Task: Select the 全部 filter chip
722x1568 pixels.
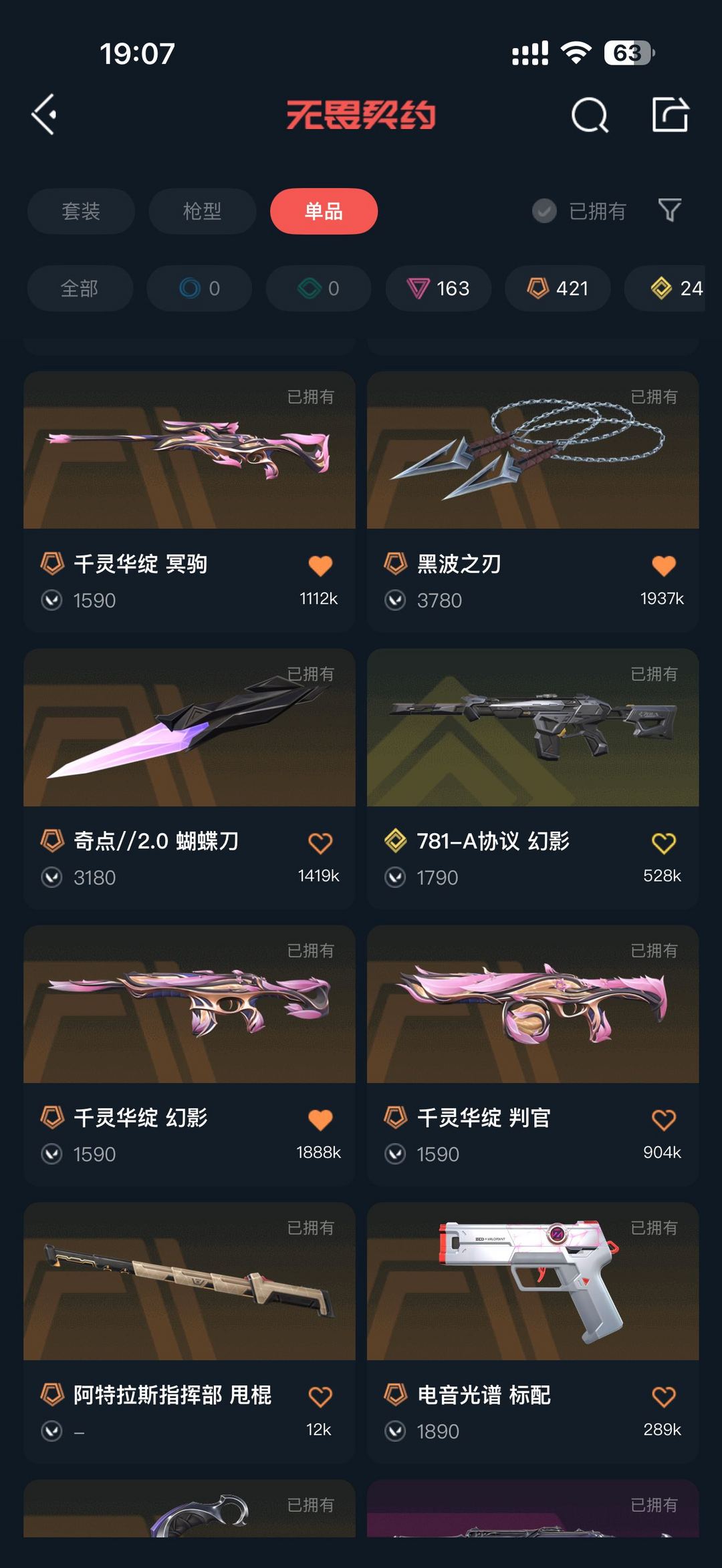Action: click(x=80, y=289)
